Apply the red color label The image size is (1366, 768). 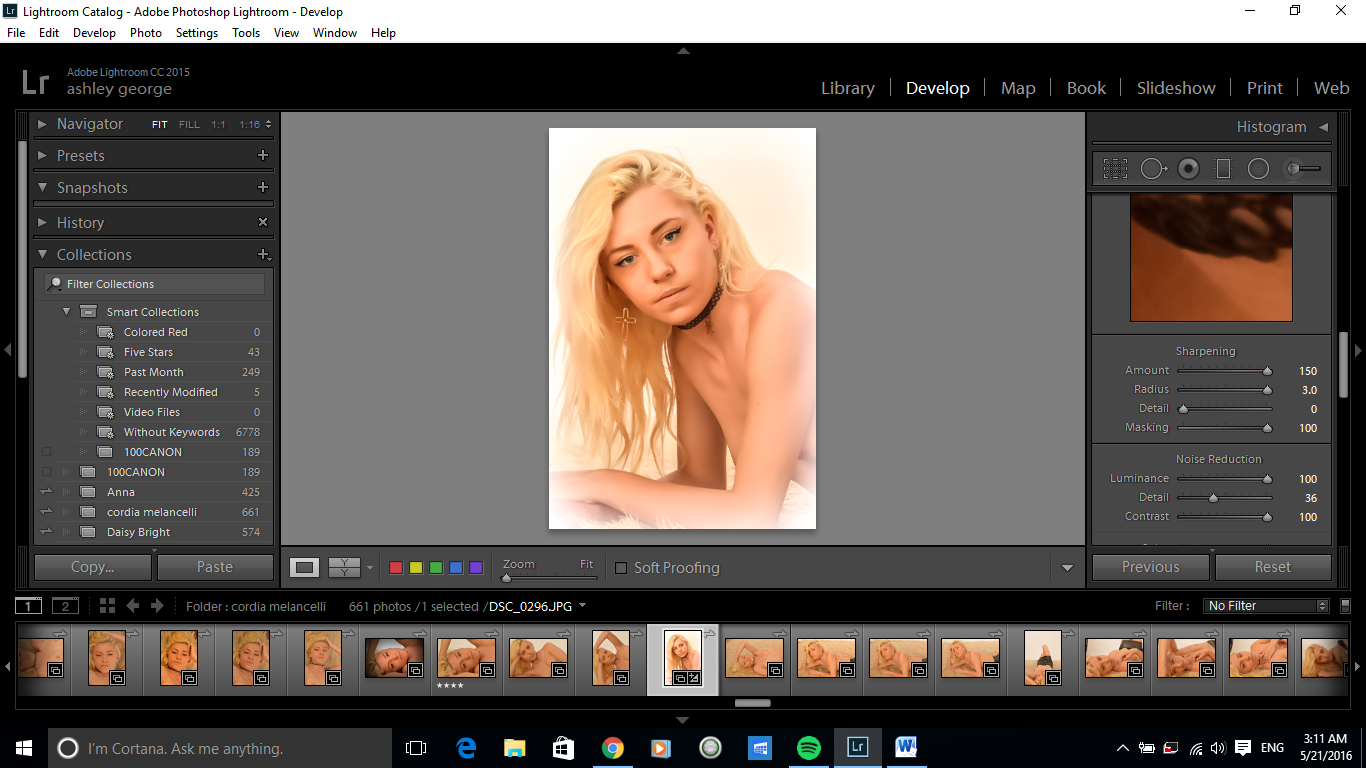(x=396, y=568)
